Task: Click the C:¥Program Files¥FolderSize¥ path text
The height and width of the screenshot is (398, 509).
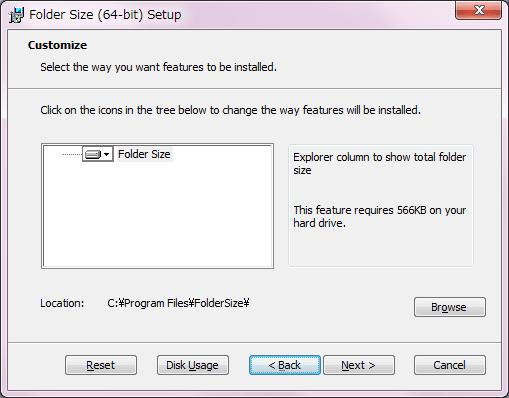Action: pos(178,303)
